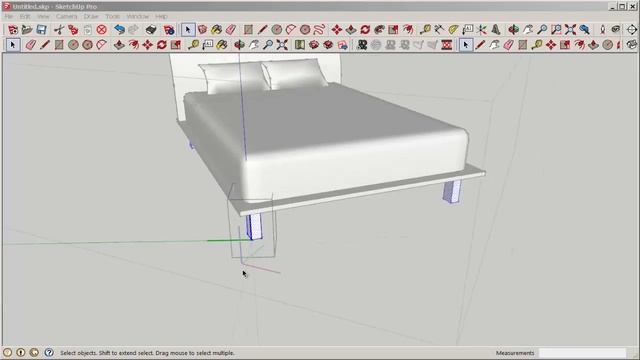Image resolution: width=640 pixels, height=360 pixels.
Task: Open the File menu
Action: pyautogui.click(x=9, y=16)
